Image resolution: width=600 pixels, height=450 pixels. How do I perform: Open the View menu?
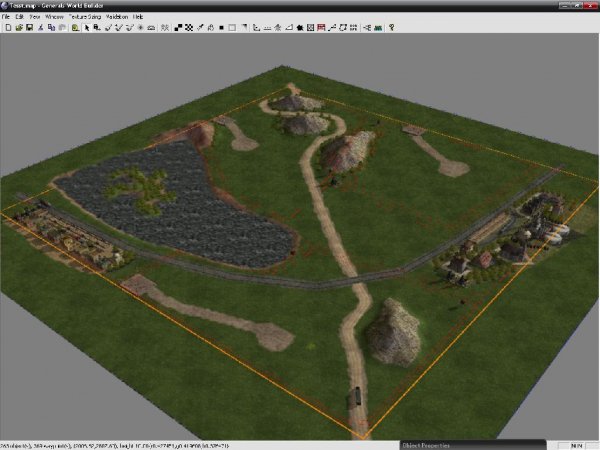(x=35, y=17)
